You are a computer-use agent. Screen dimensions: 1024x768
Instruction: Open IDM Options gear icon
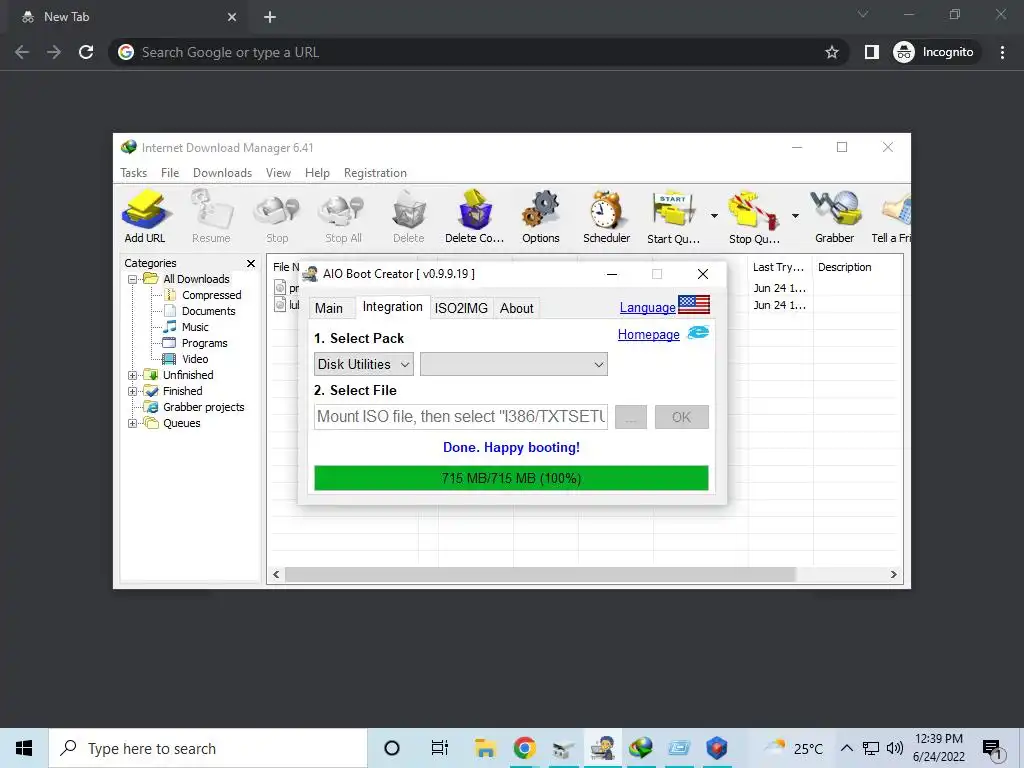(541, 217)
